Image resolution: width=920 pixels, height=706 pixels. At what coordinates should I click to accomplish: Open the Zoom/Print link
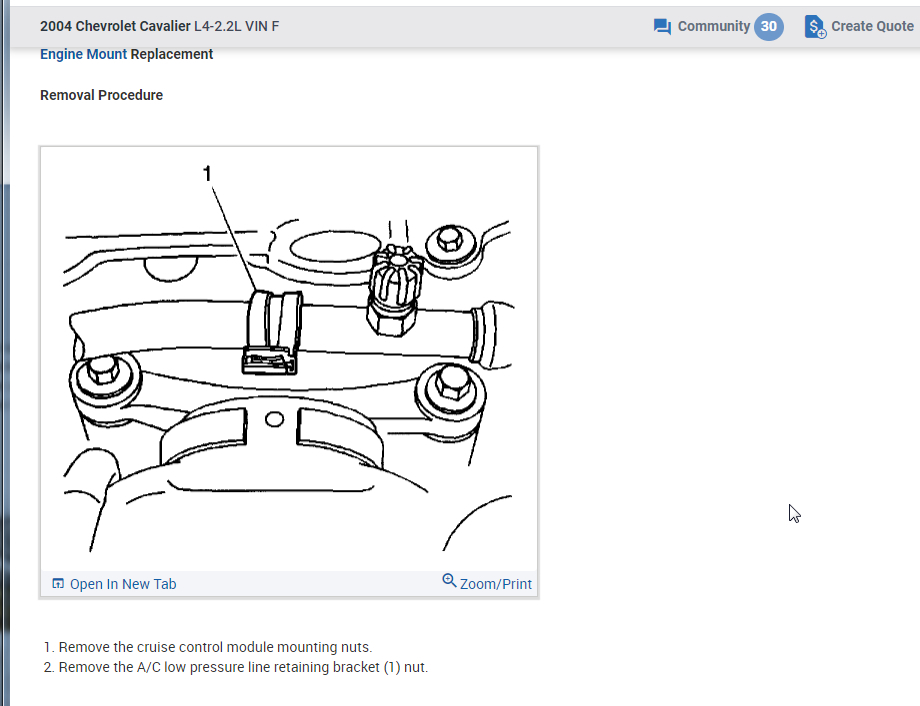coord(496,584)
